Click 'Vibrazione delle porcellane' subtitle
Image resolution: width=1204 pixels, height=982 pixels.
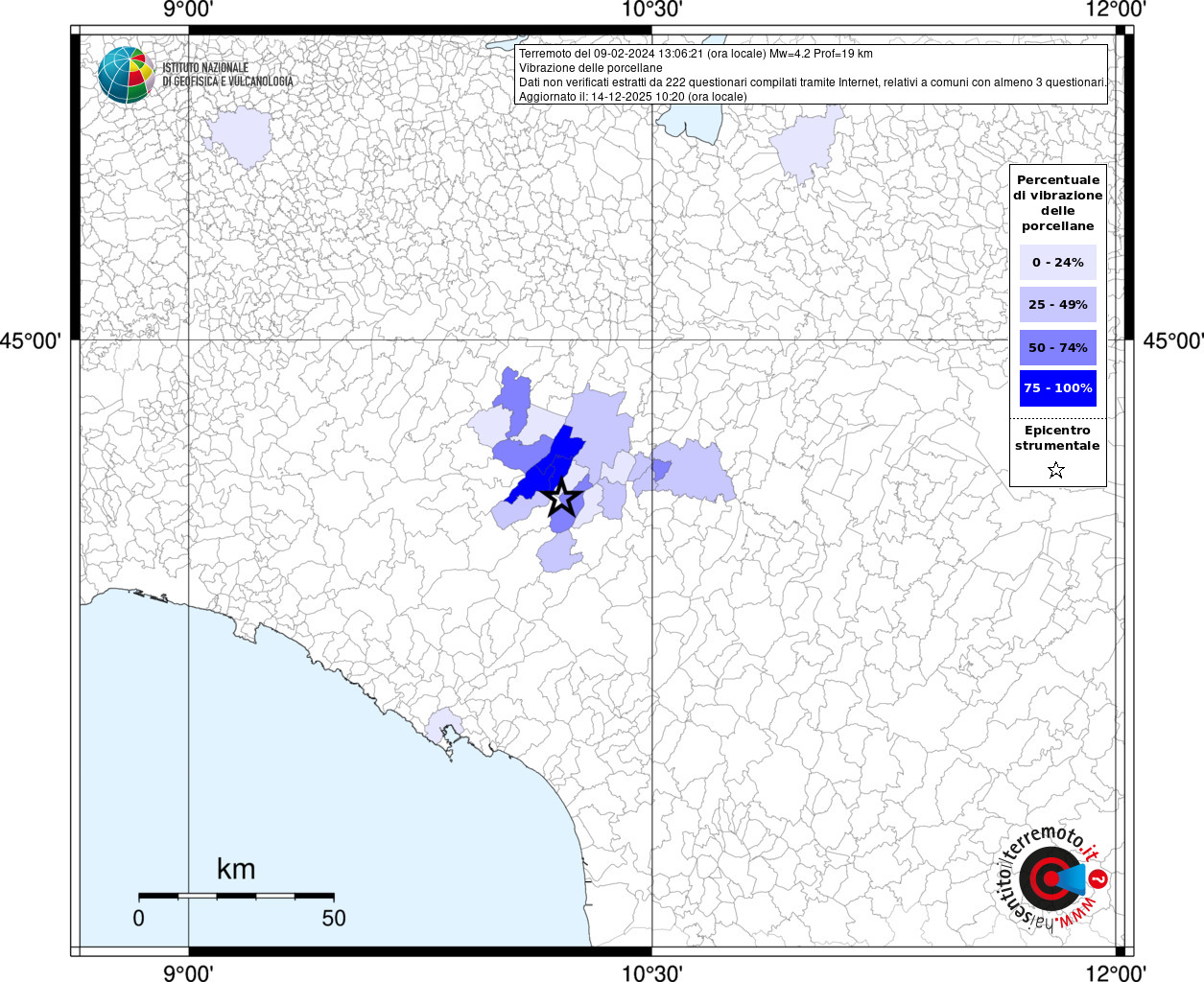click(x=590, y=68)
